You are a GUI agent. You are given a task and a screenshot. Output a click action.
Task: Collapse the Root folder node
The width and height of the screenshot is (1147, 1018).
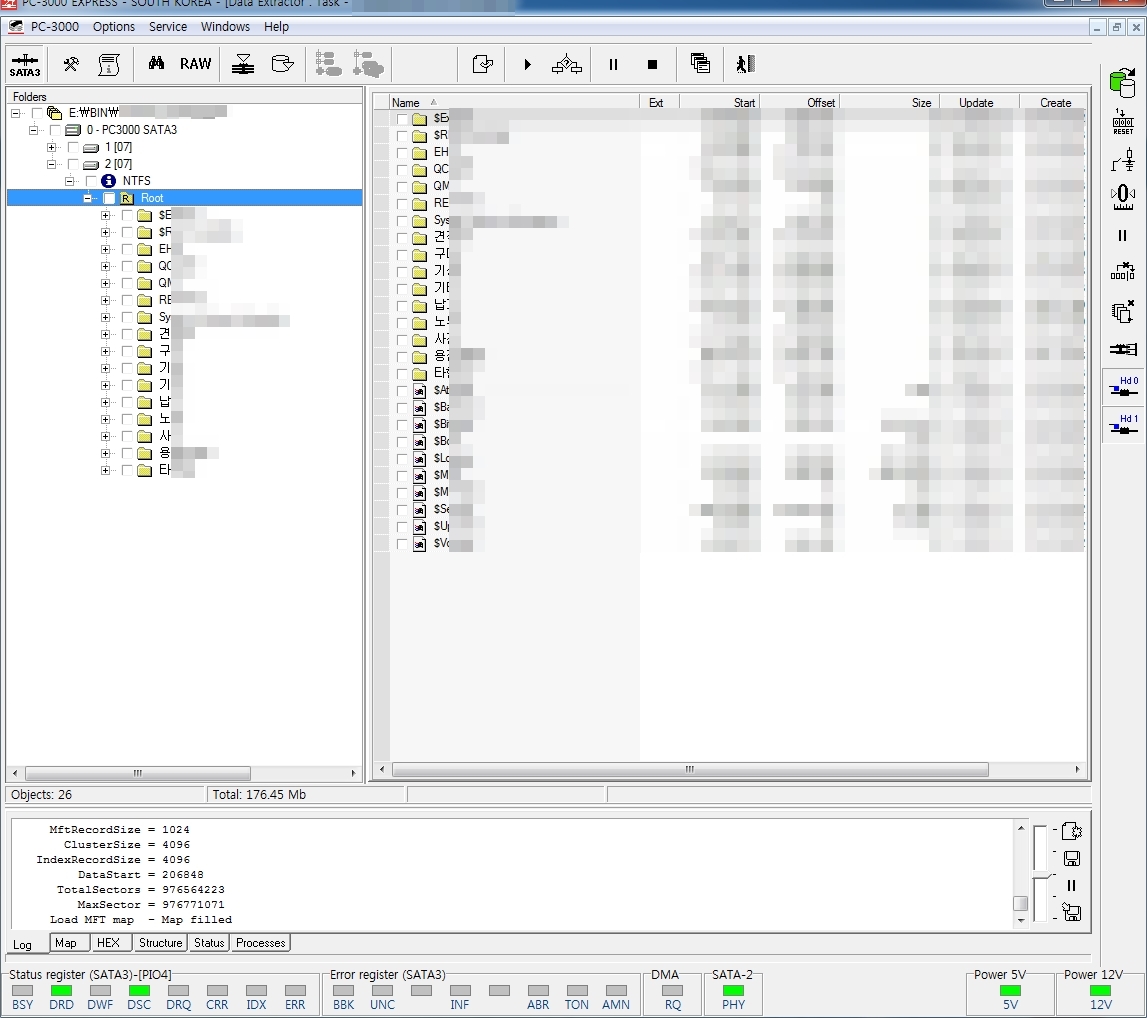click(88, 198)
